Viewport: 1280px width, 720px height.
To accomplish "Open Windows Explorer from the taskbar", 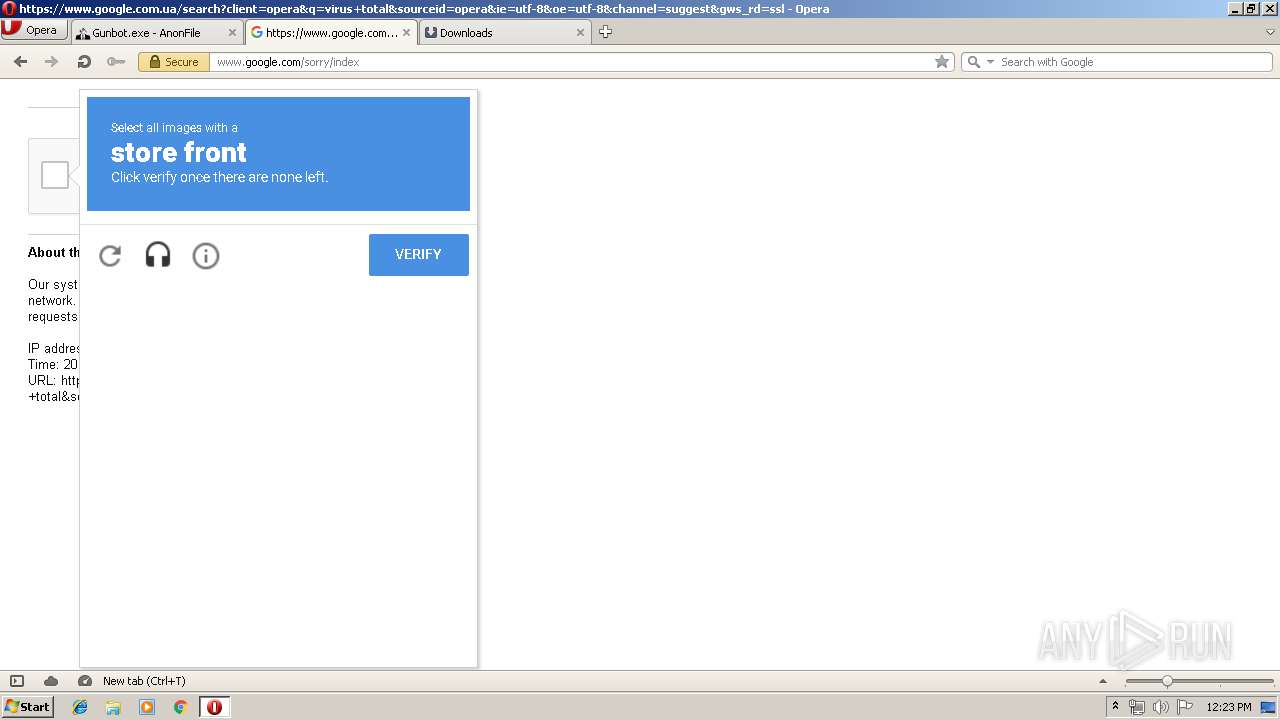I will pos(113,707).
